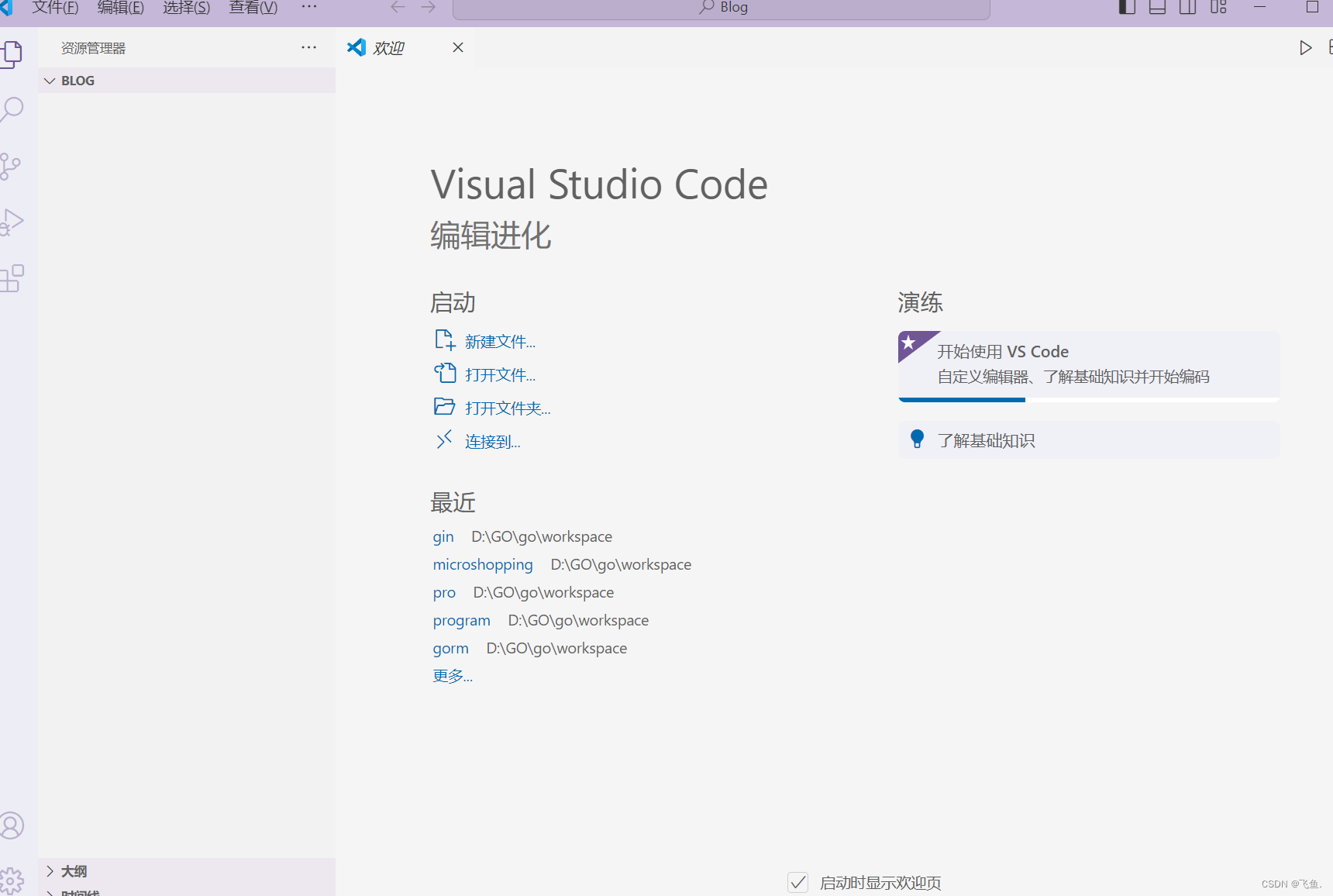Toggle the bottom panel visibility

pyautogui.click(x=1156, y=7)
